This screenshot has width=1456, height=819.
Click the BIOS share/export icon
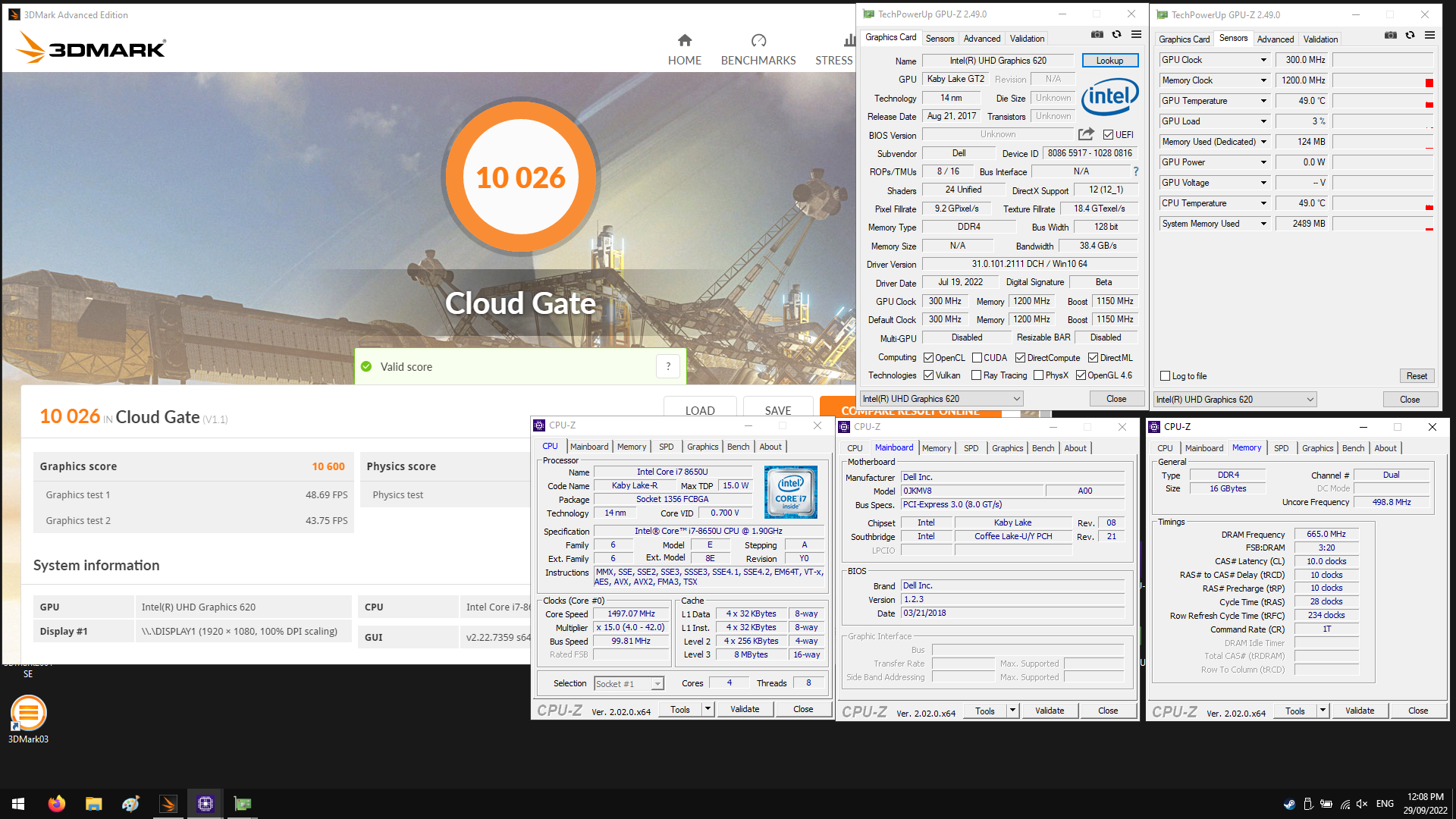point(1086,134)
